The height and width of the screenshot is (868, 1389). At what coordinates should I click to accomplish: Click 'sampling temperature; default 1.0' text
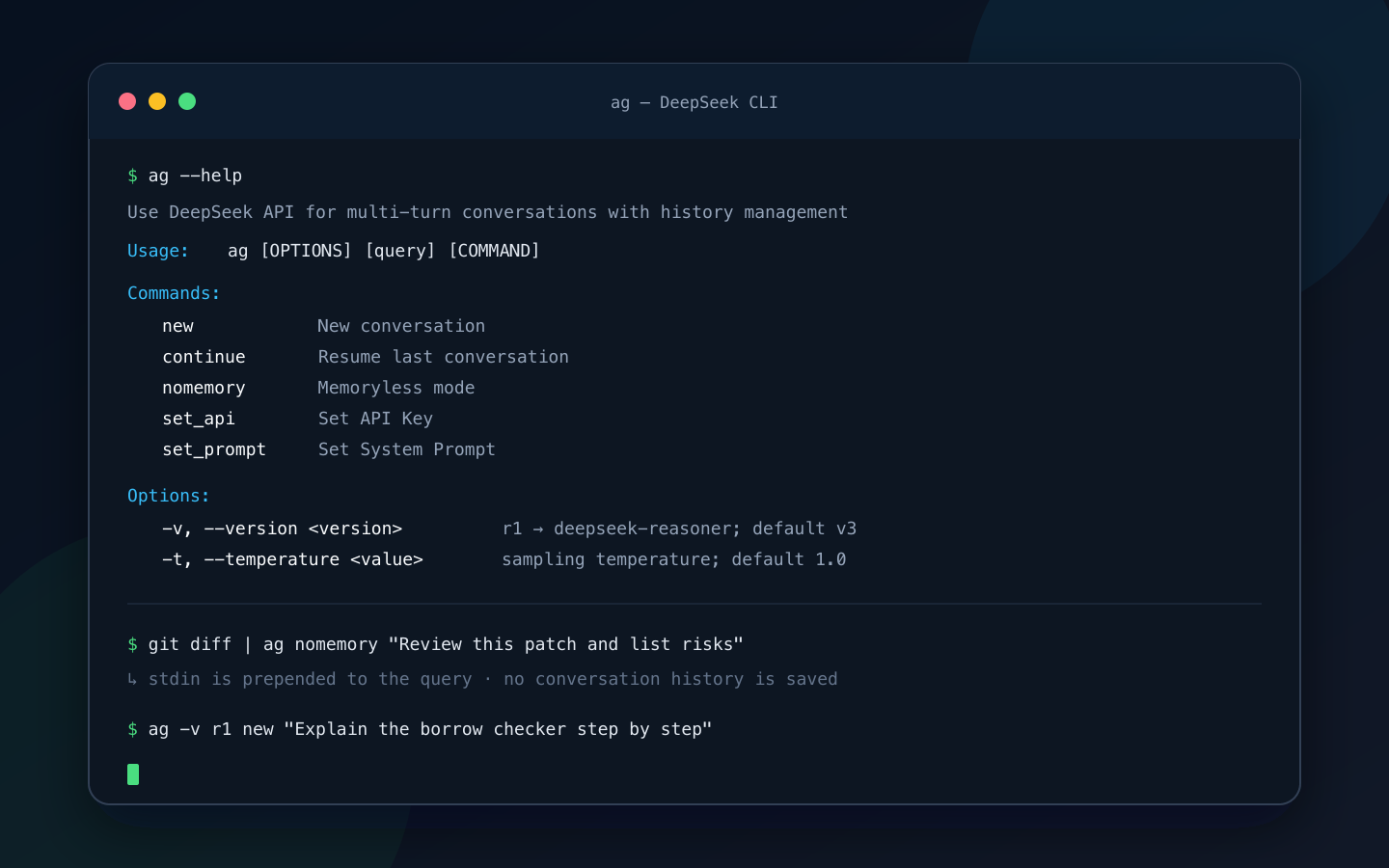click(674, 559)
